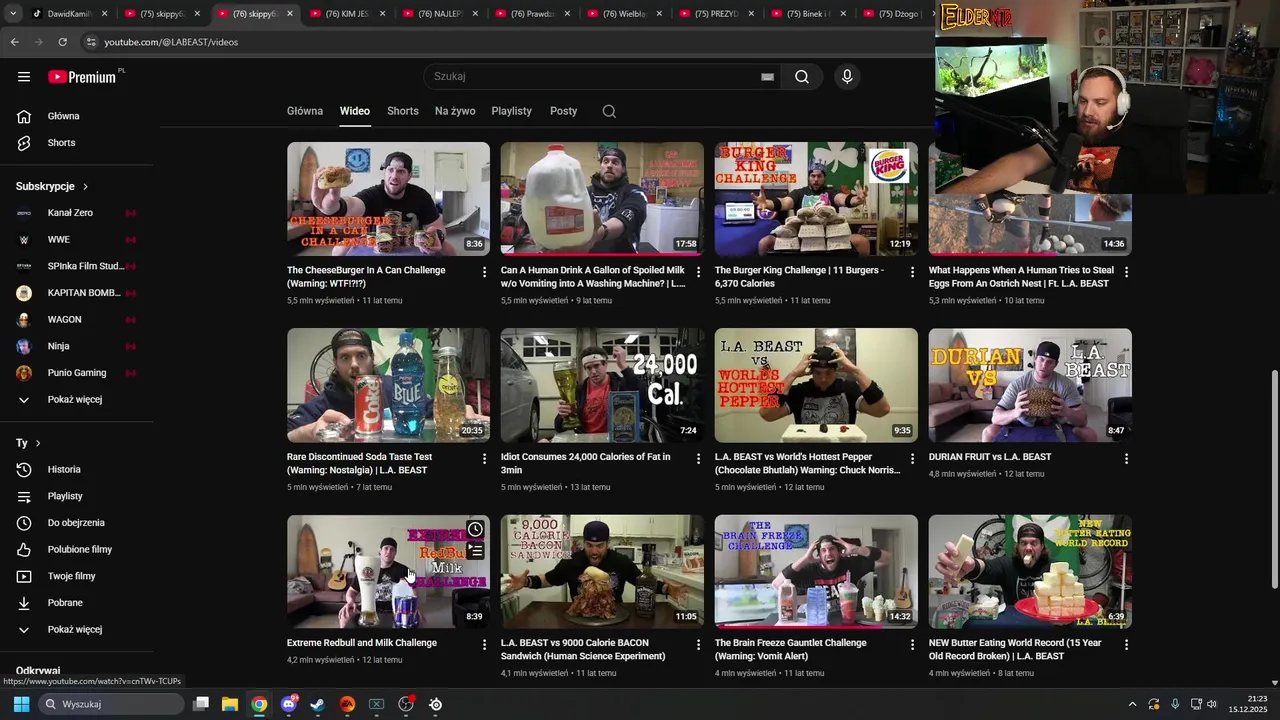Open Rare Discontinued Soda Taste Test title
The image size is (1280, 720).
coord(360,463)
